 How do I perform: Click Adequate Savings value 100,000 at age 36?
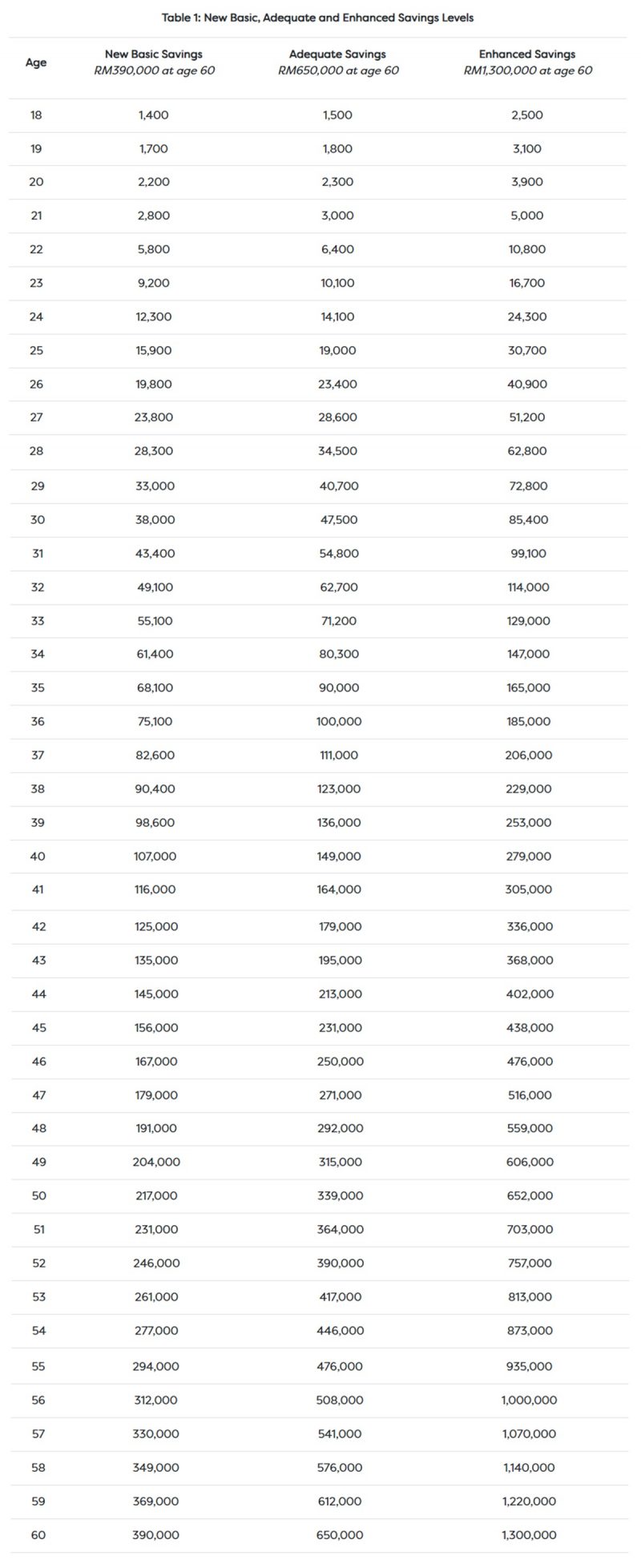point(339,721)
